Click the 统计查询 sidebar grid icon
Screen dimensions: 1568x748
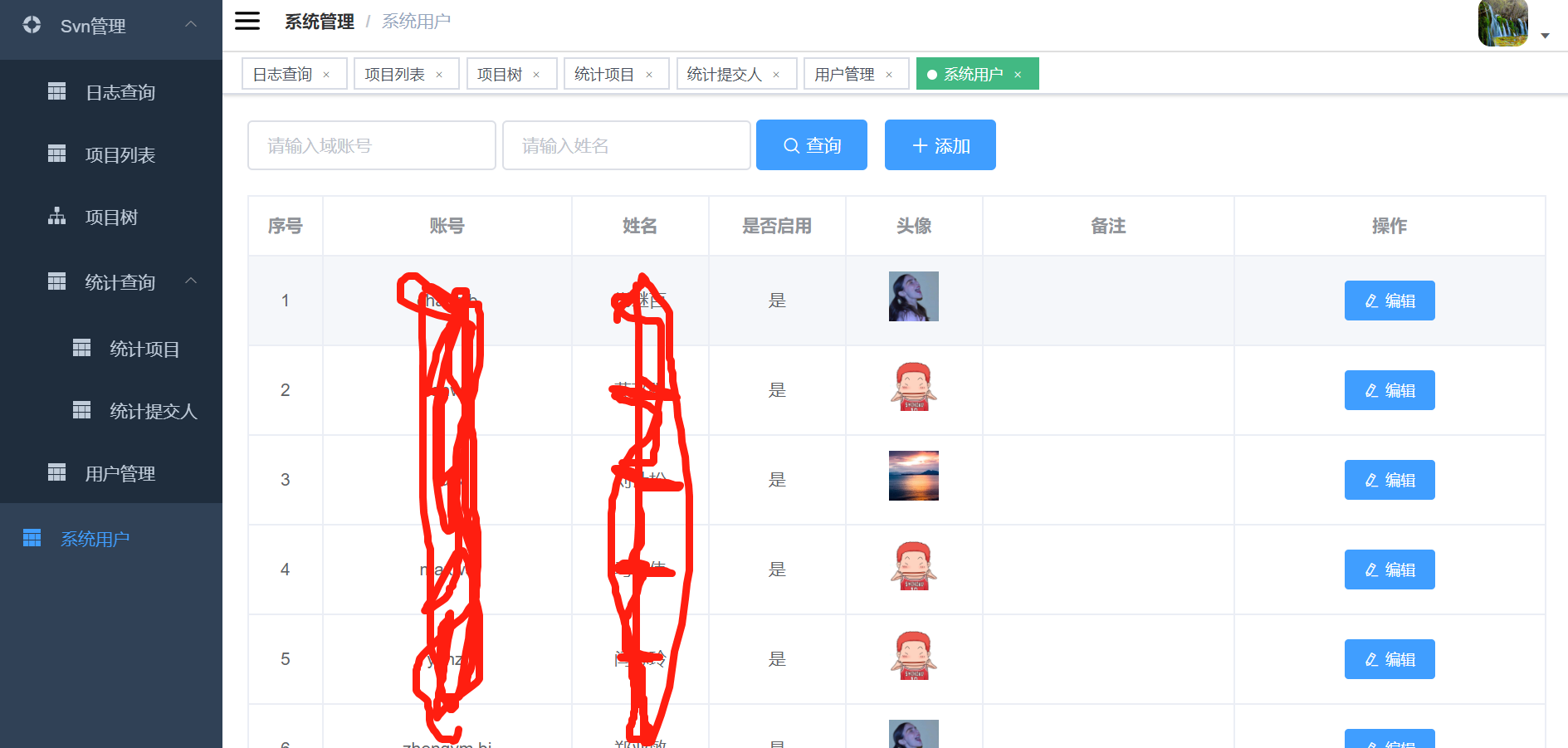tap(56, 281)
